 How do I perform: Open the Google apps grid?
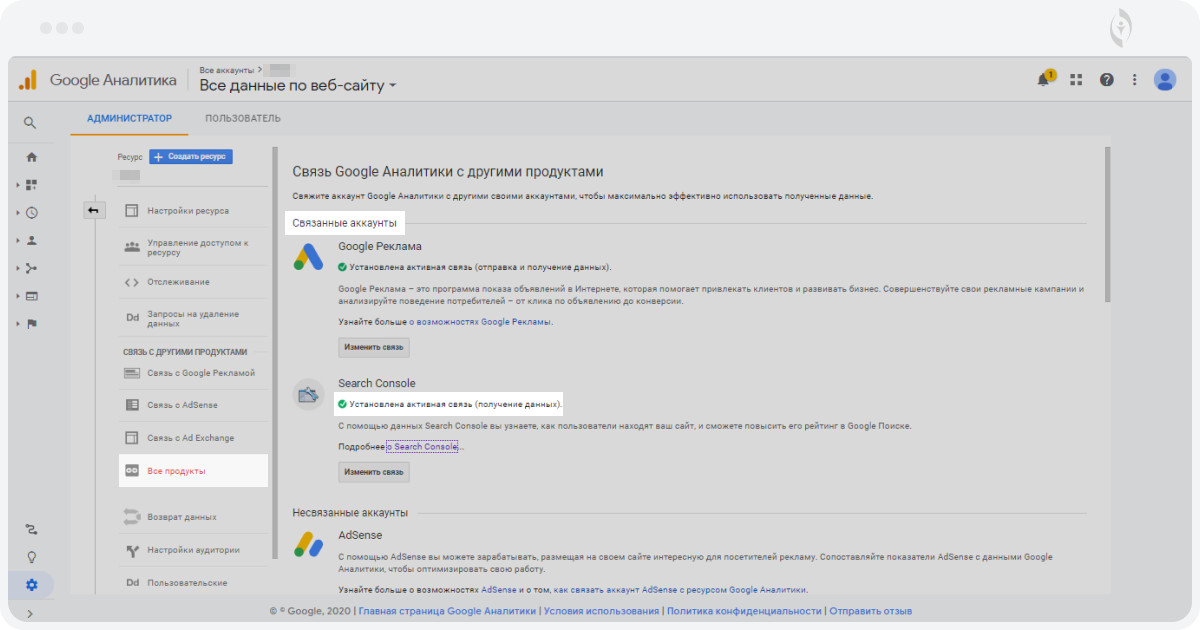point(1076,80)
